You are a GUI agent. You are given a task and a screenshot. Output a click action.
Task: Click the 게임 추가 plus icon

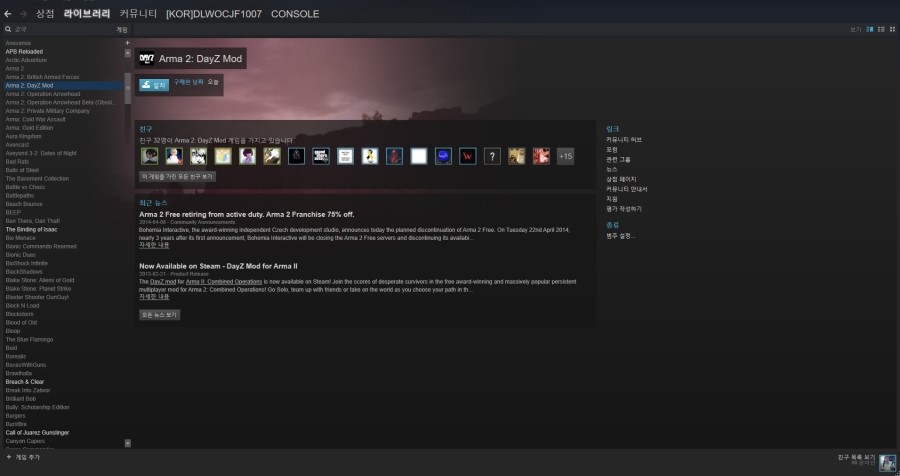9,457
